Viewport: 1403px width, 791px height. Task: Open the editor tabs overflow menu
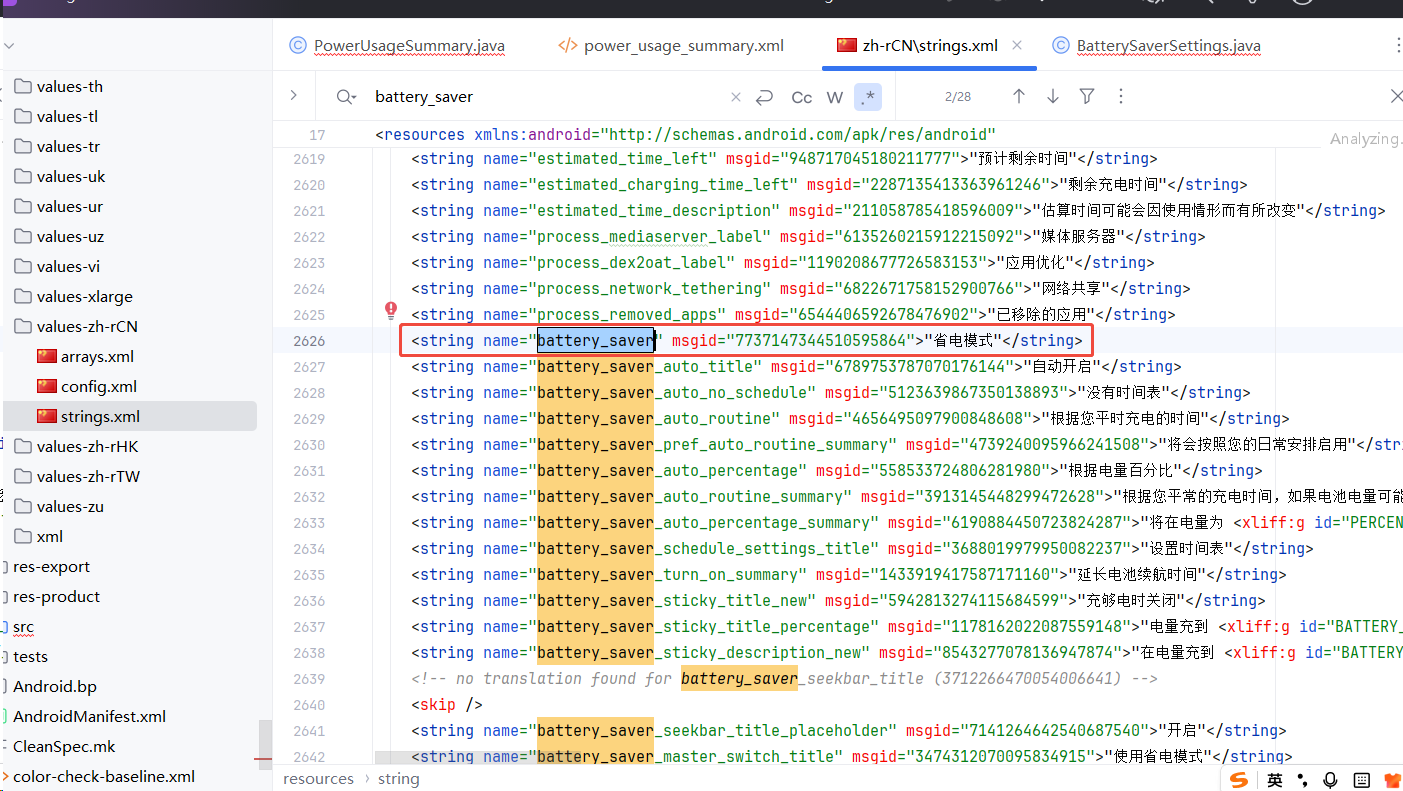click(1397, 45)
